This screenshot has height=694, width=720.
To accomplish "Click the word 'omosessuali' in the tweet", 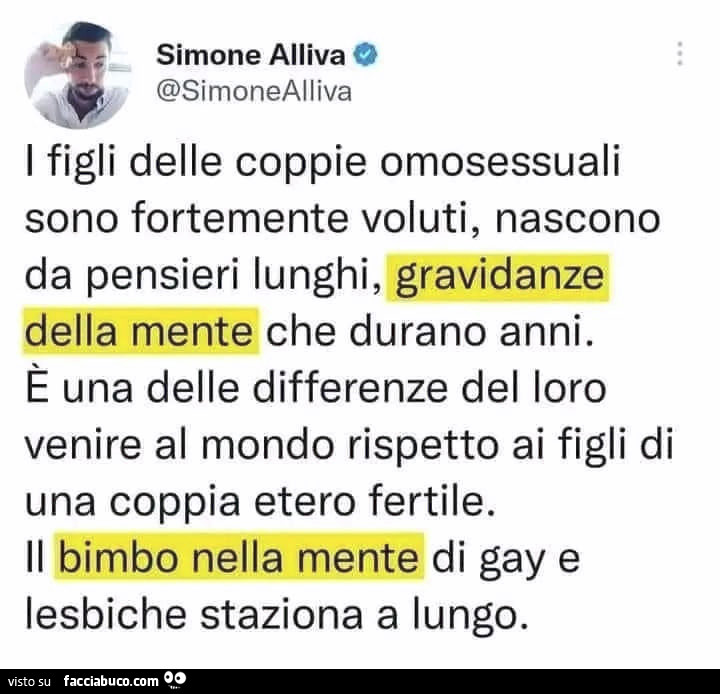I will tap(500, 163).
